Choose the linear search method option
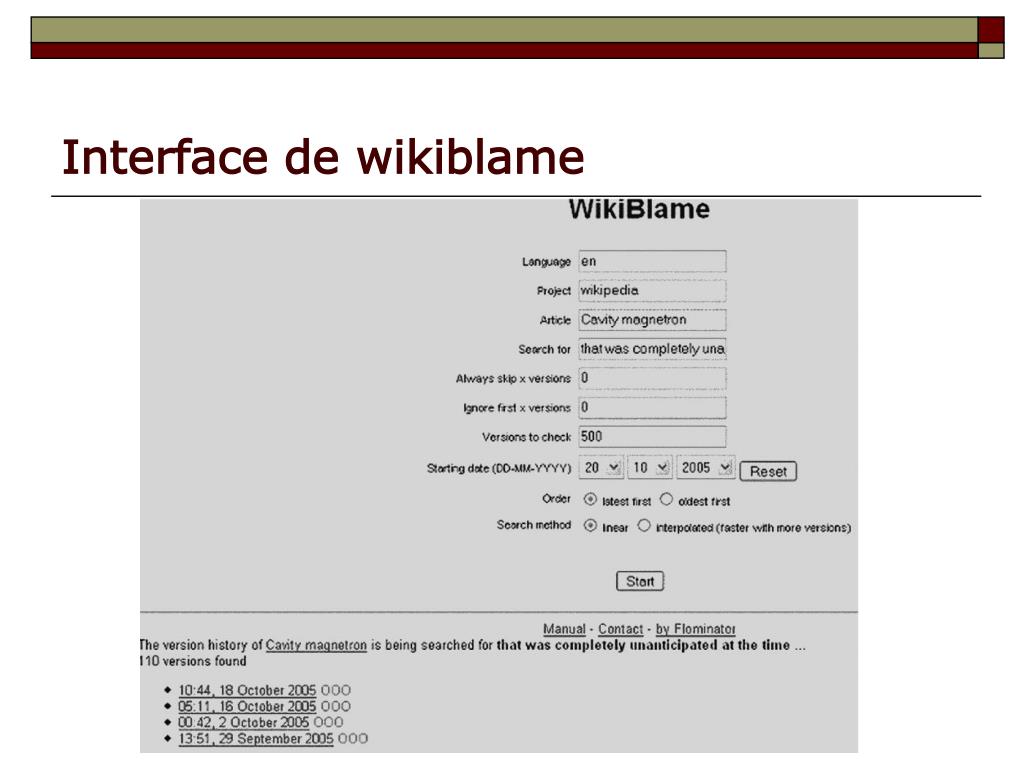This screenshot has width=1024, height=768. (590, 526)
